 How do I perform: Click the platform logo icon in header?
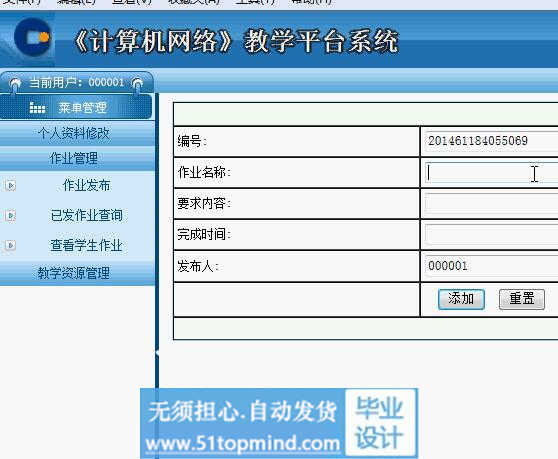click(32, 37)
